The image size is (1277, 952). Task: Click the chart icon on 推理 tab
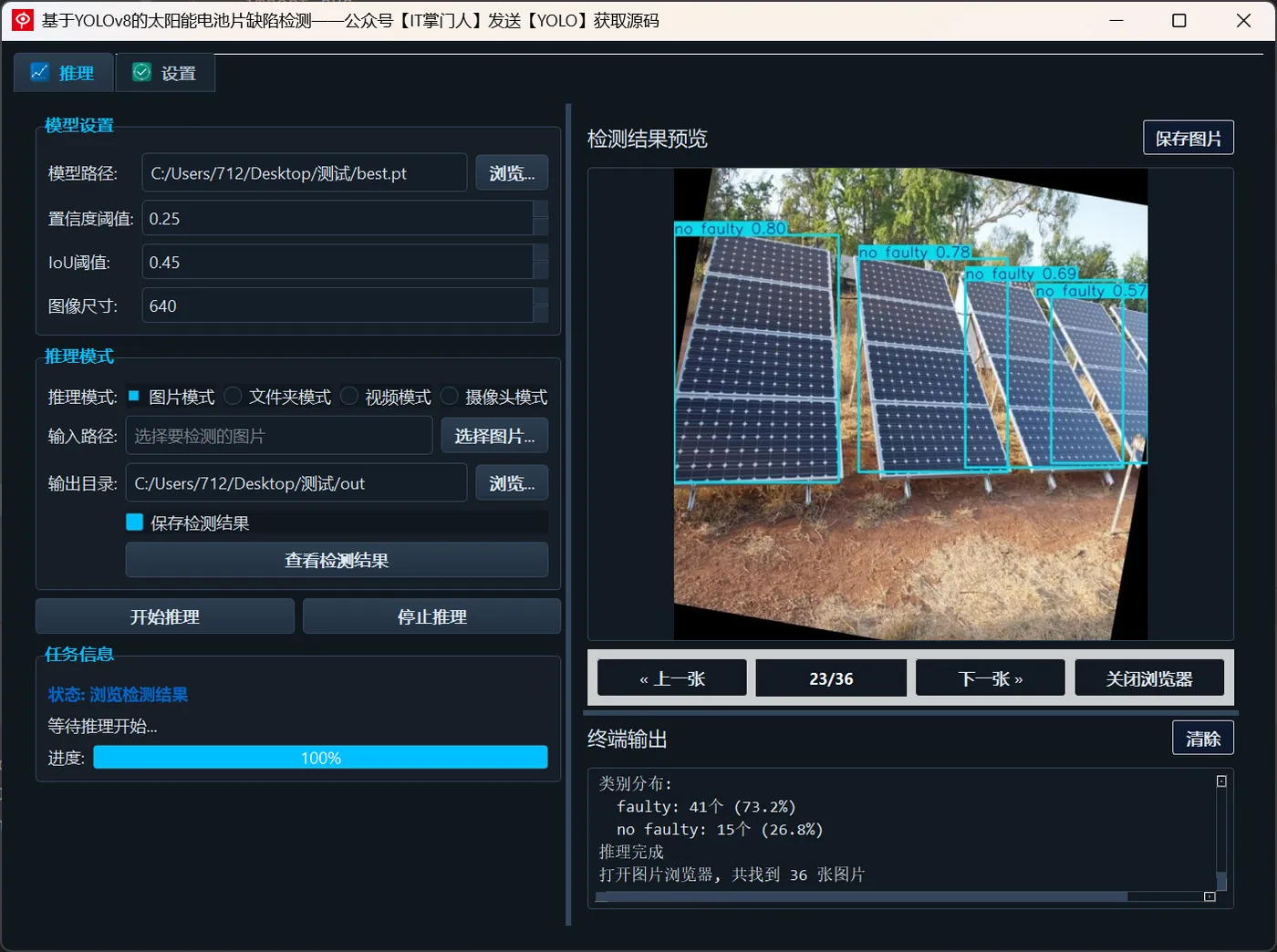tap(39, 72)
